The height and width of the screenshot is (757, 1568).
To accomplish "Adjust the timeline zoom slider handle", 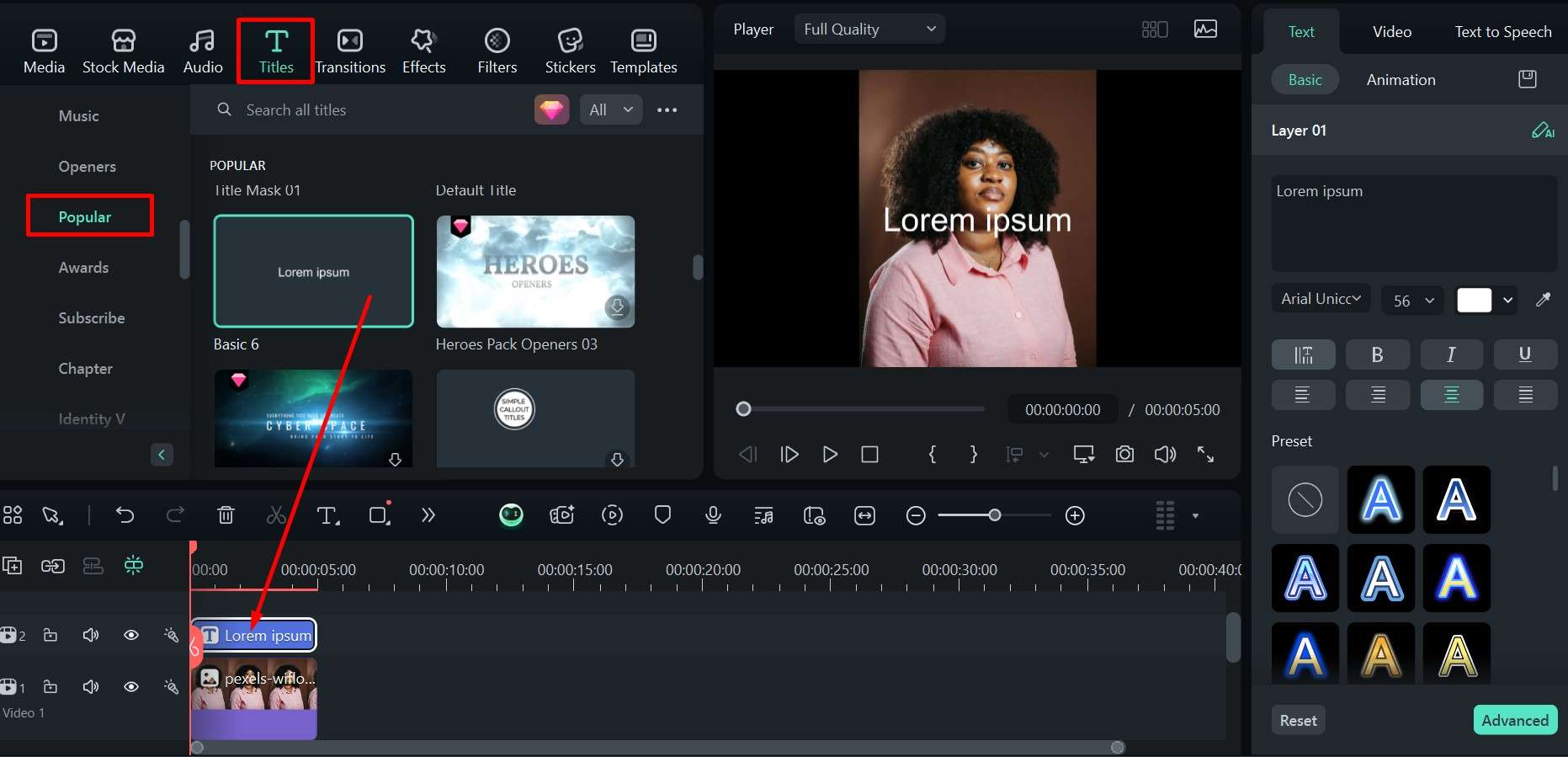I will point(995,514).
